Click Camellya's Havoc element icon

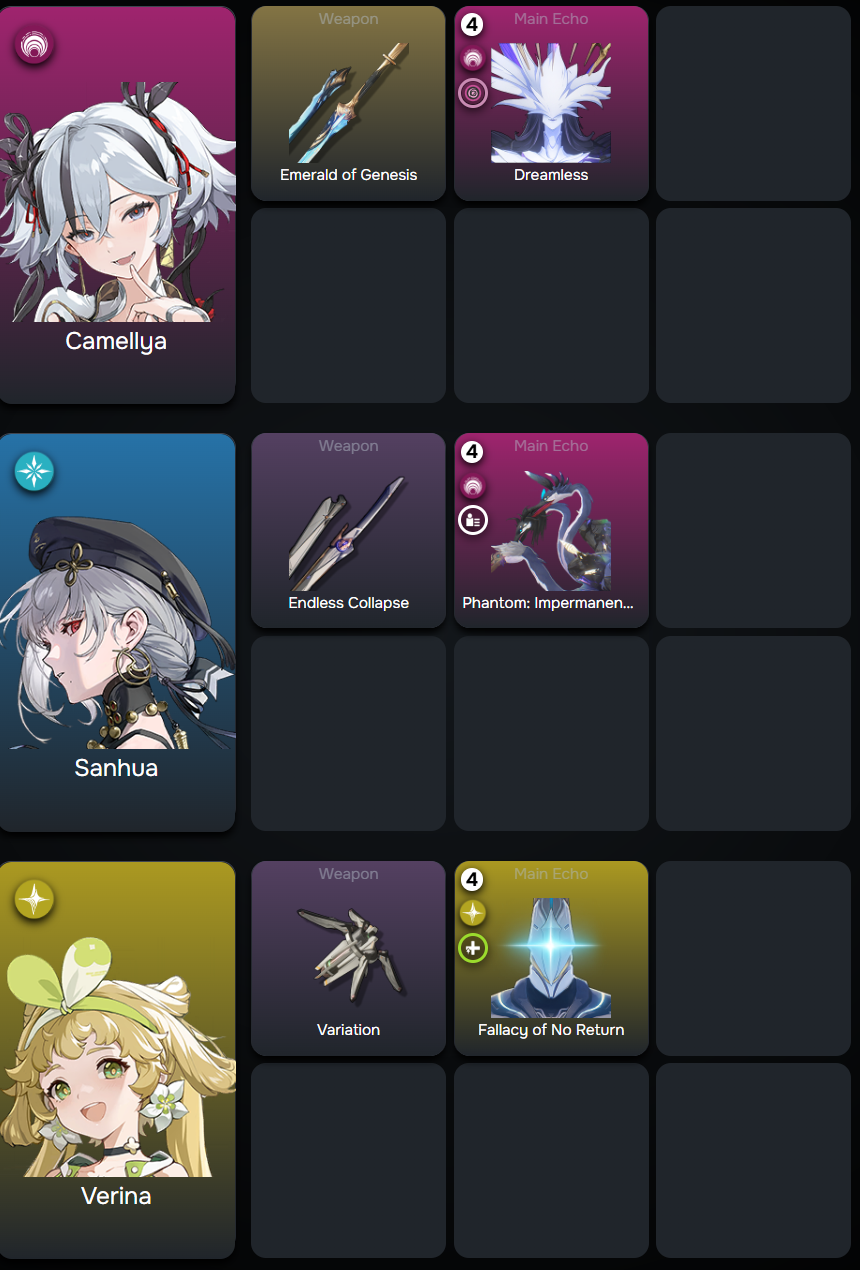pos(34,45)
